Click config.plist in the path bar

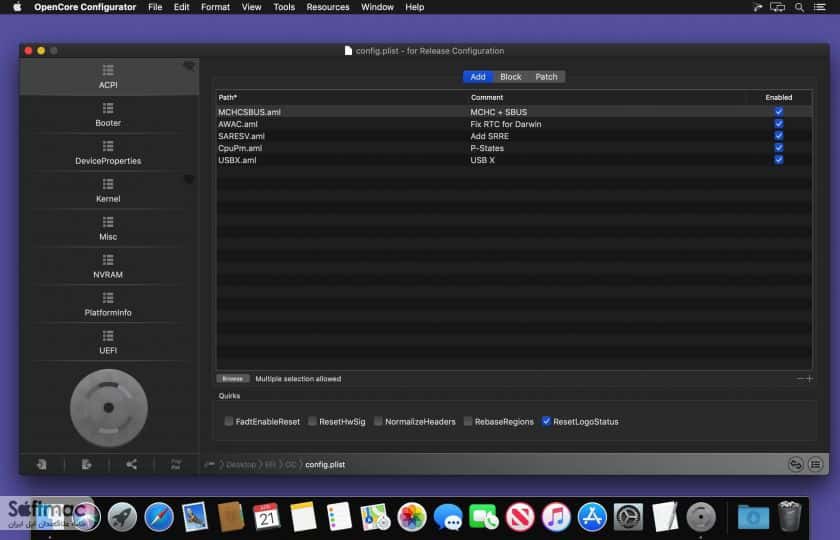(x=325, y=464)
